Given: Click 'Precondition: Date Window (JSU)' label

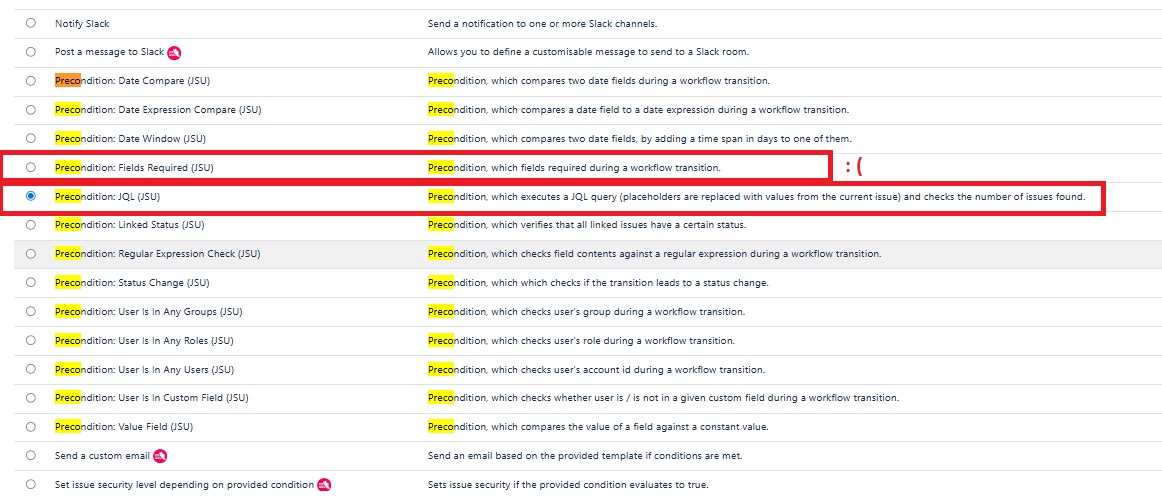Looking at the screenshot, I should tap(130, 139).
